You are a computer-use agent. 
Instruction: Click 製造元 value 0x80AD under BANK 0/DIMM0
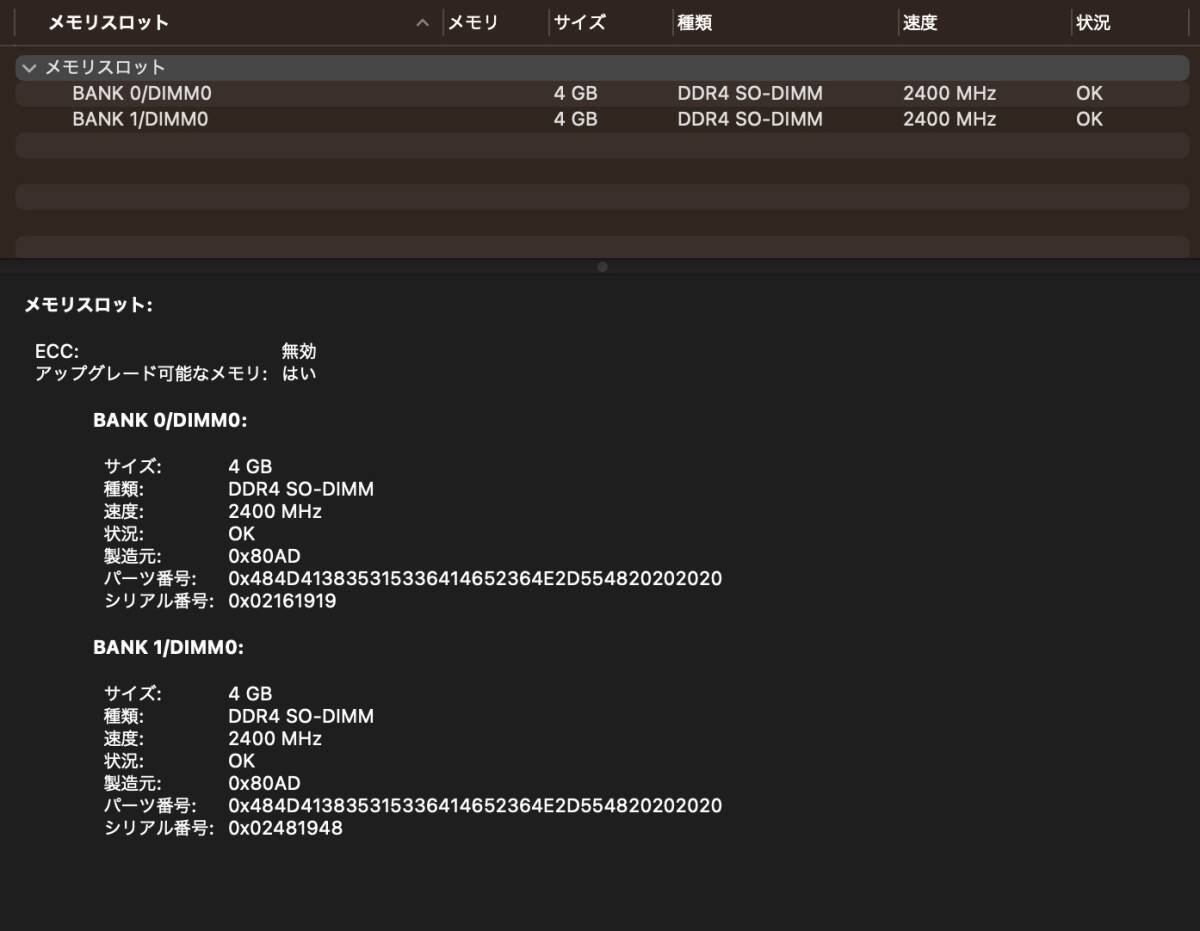coord(264,557)
